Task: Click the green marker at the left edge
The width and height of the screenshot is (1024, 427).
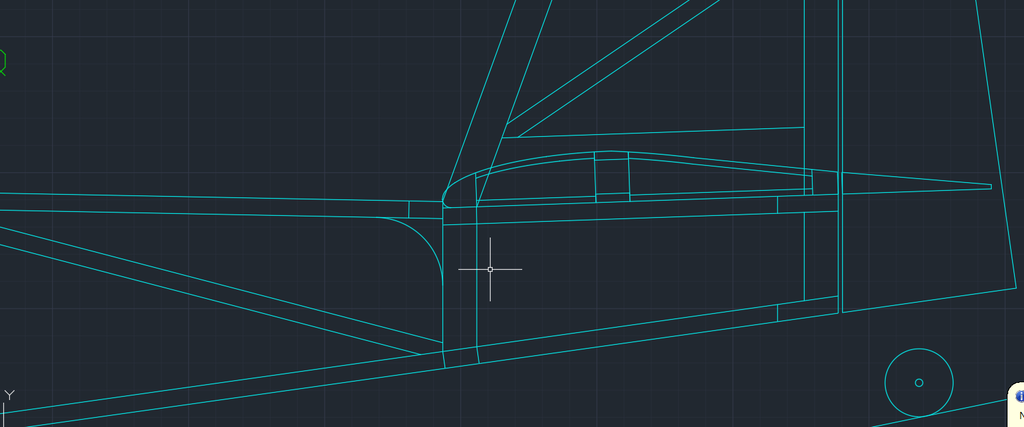Action: click(3, 62)
